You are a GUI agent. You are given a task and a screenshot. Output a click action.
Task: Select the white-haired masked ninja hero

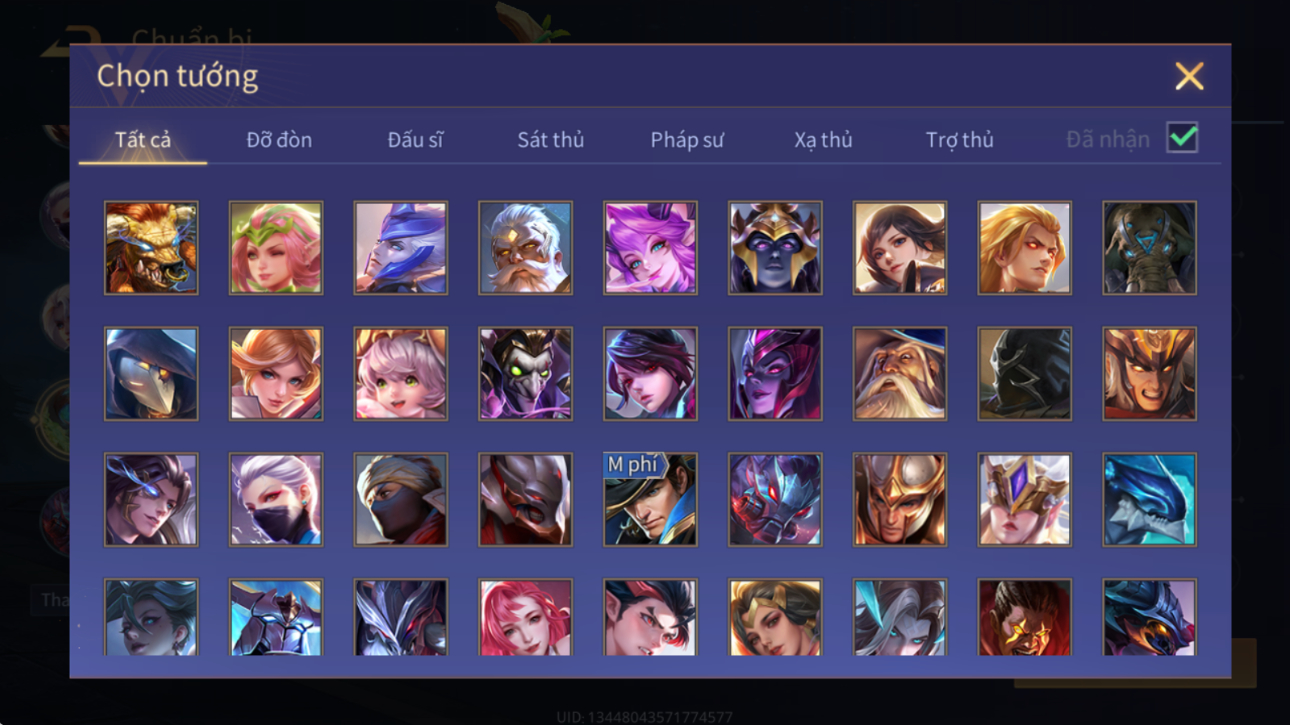[x=276, y=500]
